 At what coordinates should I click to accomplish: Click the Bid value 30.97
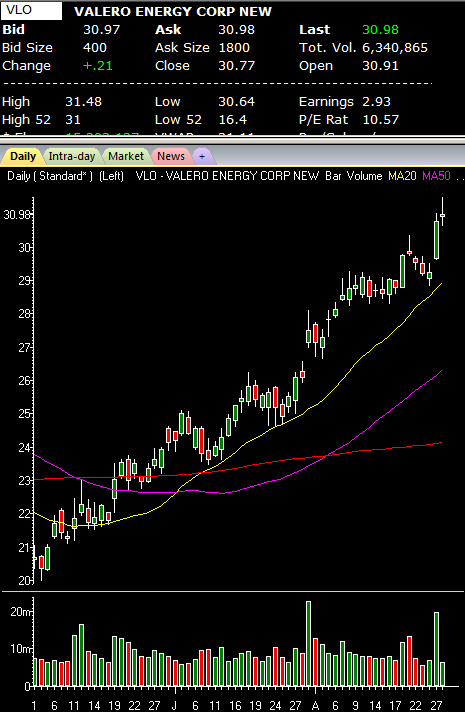coord(101,30)
